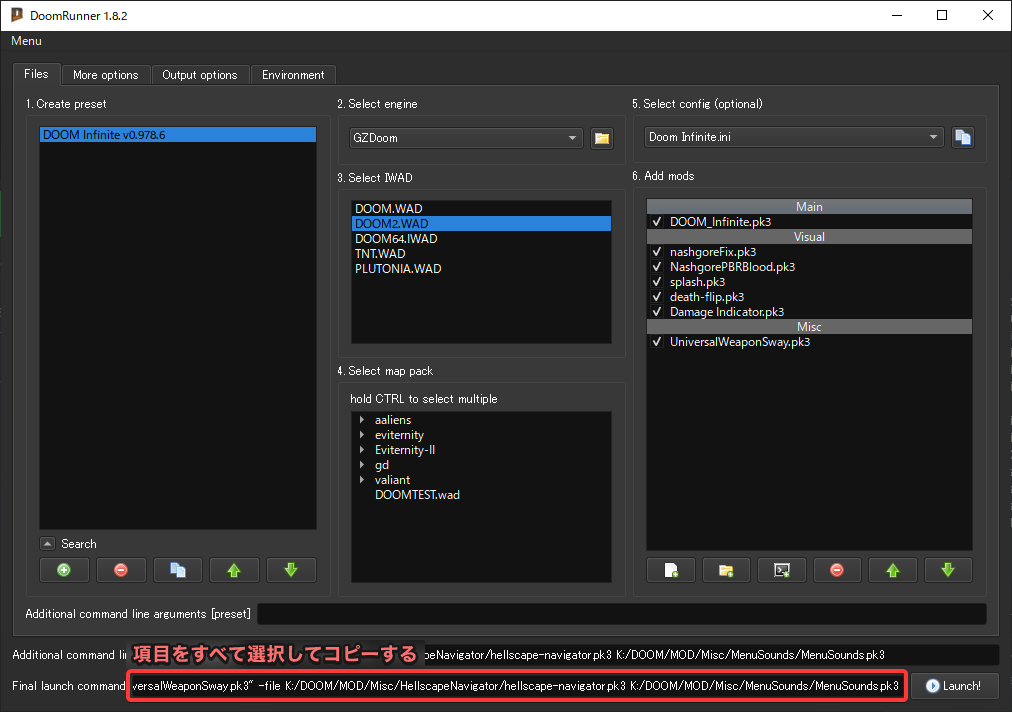The image size is (1012, 712).
Task: Switch to the More options tab
Action: [106, 75]
